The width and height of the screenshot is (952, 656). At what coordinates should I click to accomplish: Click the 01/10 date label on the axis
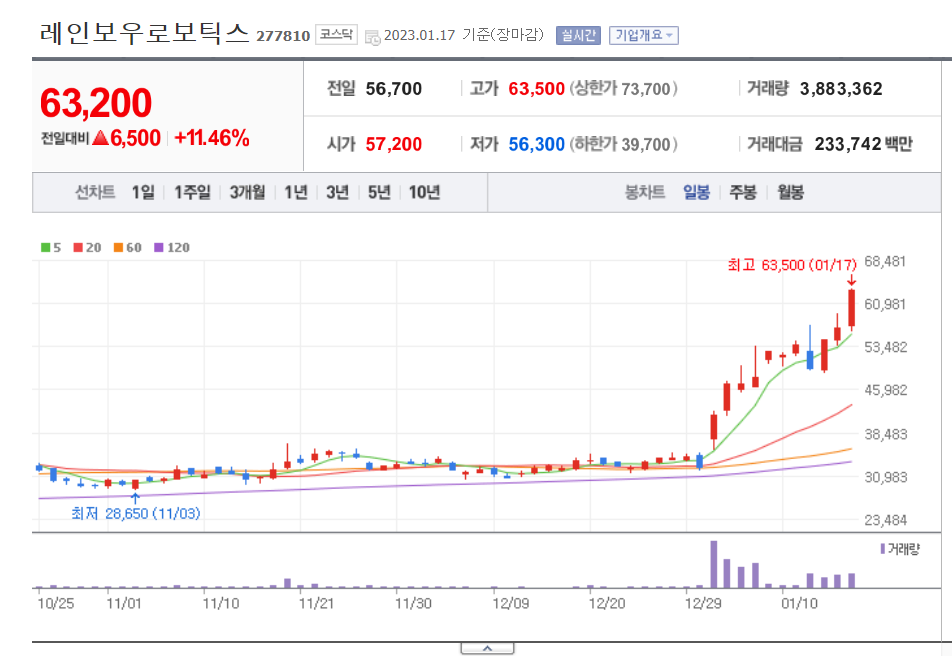coord(799,604)
